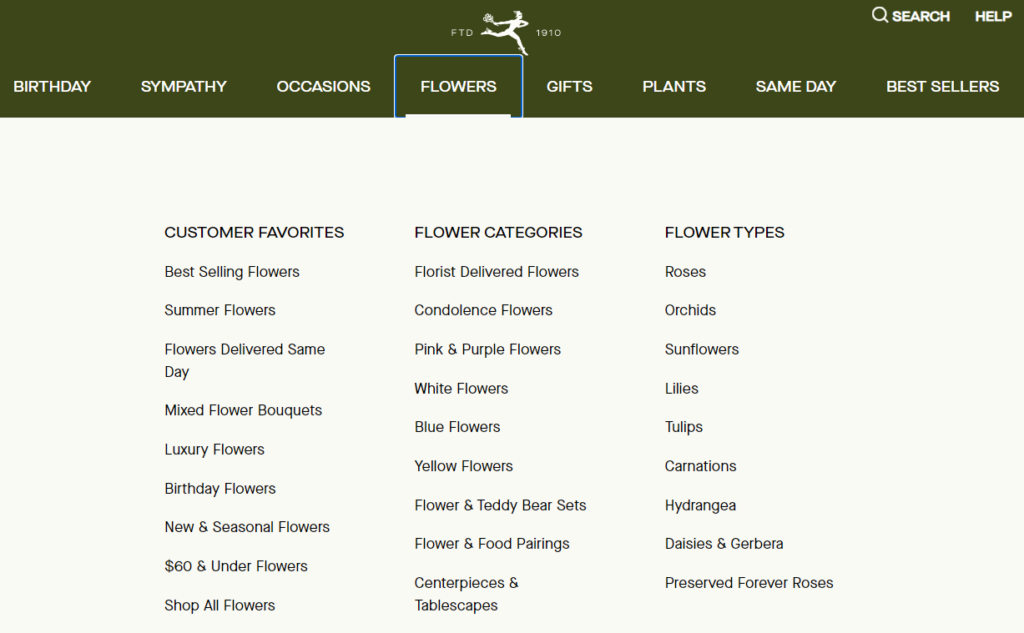Click the FTD Mercury logo
Viewport: 1024px width, 633px height.
click(x=506, y=32)
